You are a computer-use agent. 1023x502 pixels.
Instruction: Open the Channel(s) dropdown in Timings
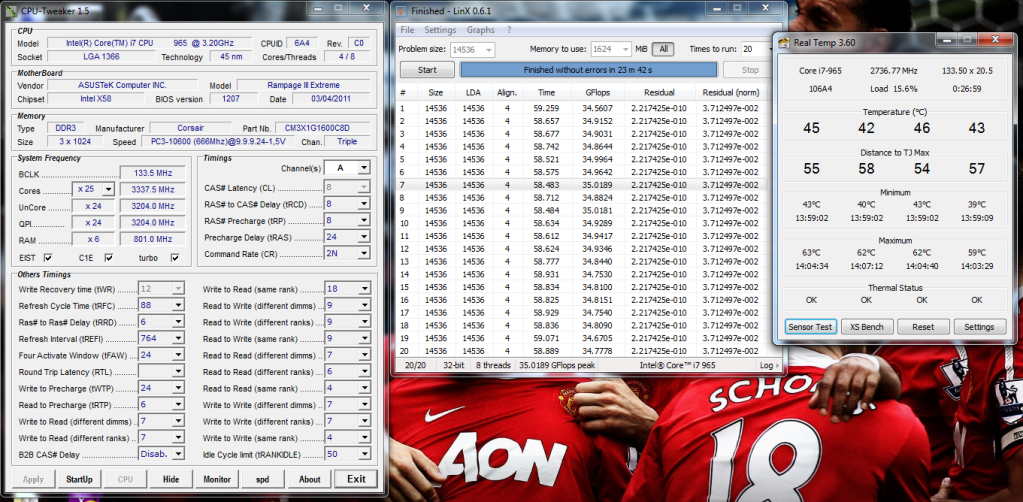click(x=362, y=168)
